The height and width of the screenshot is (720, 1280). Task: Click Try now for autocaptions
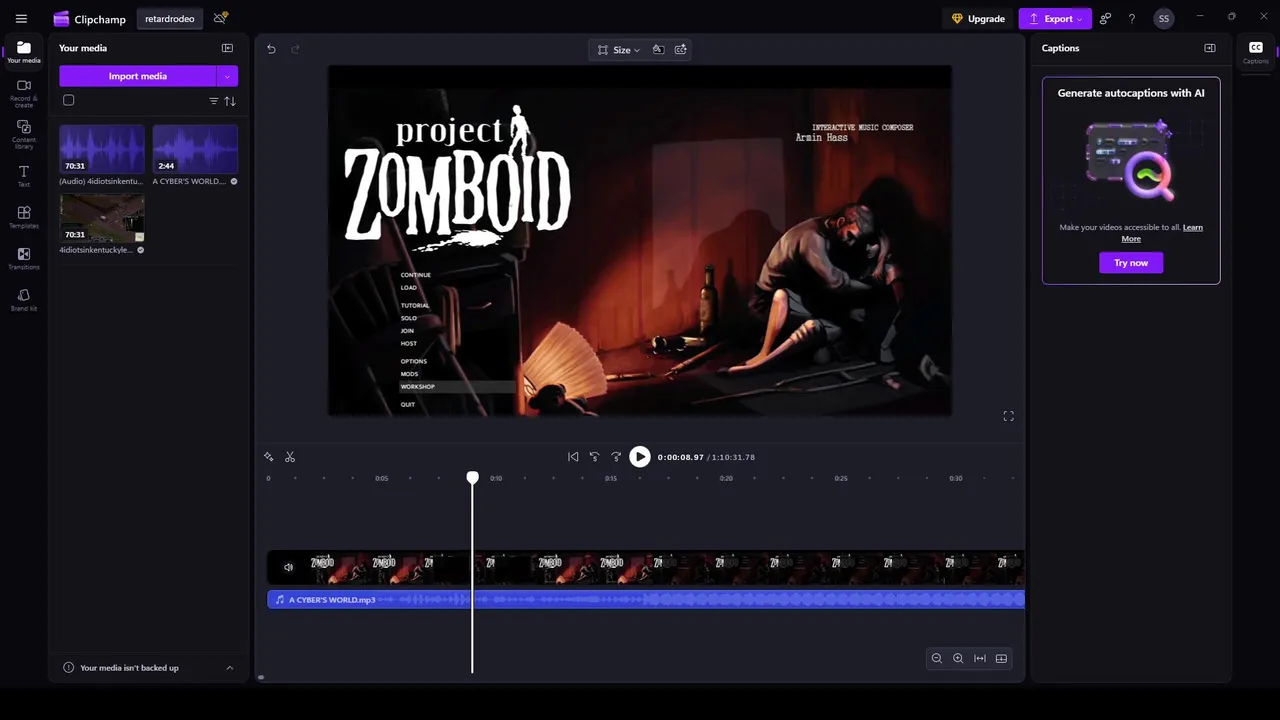[1131, 263]
